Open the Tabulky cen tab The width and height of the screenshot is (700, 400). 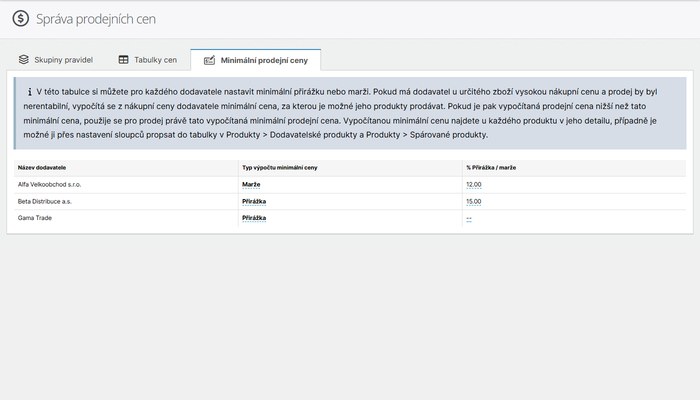tap(147, 60)
